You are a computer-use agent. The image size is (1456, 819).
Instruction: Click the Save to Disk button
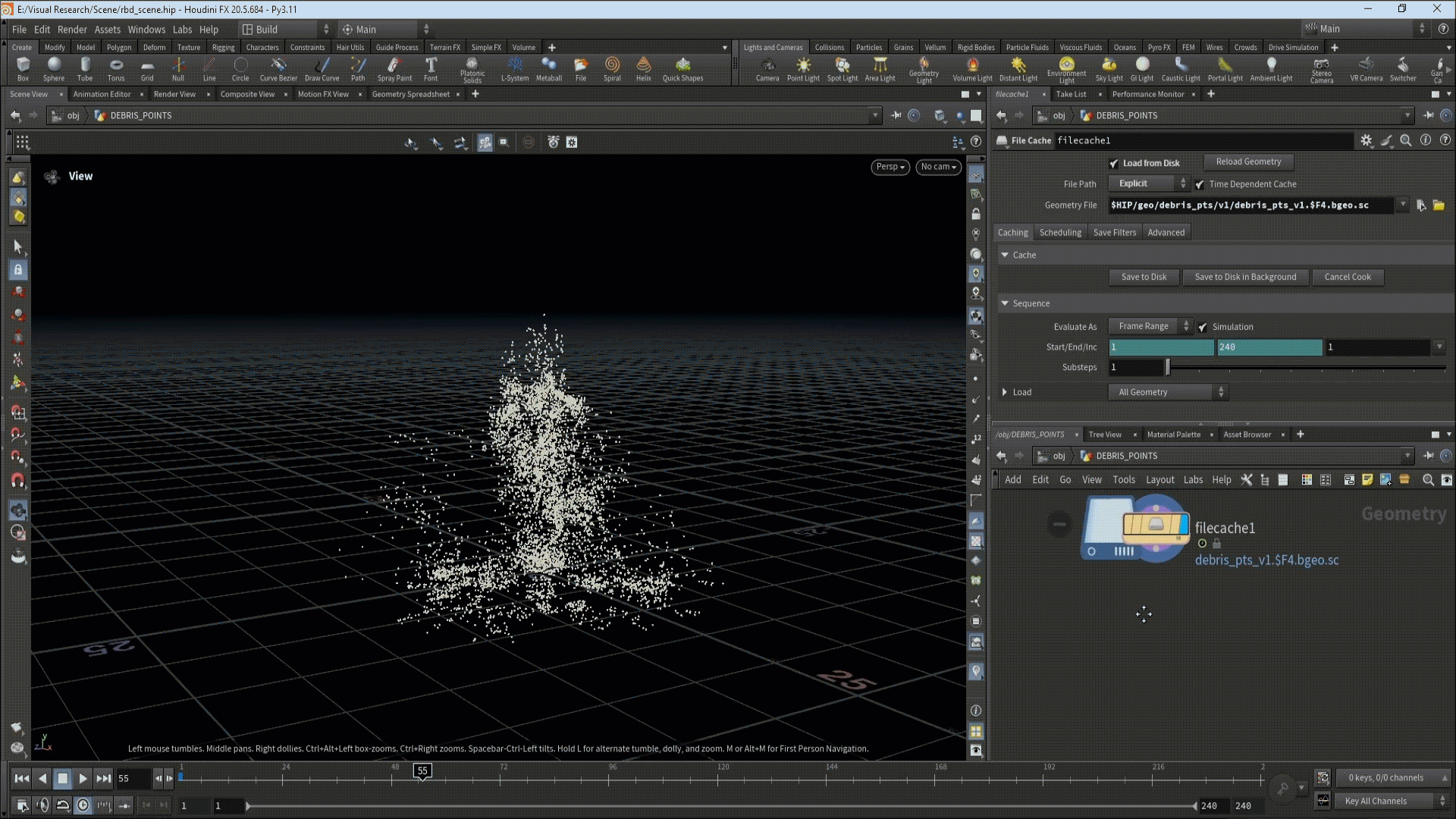(1144, 277)
